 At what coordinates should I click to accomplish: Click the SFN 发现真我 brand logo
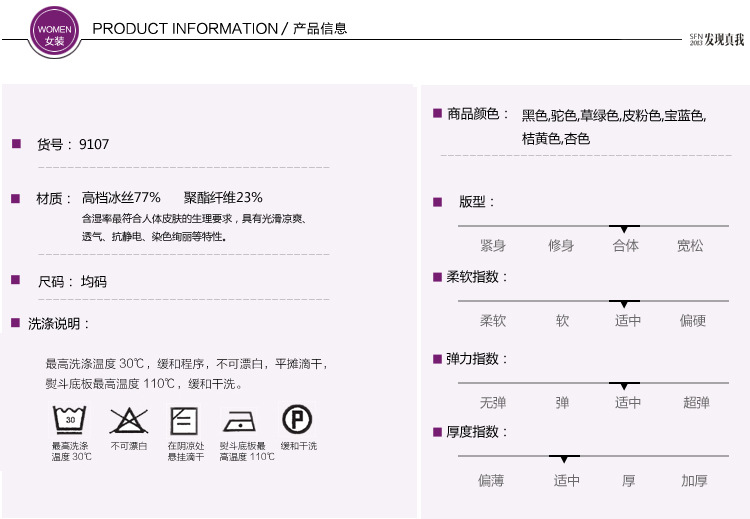pos(716,40)
